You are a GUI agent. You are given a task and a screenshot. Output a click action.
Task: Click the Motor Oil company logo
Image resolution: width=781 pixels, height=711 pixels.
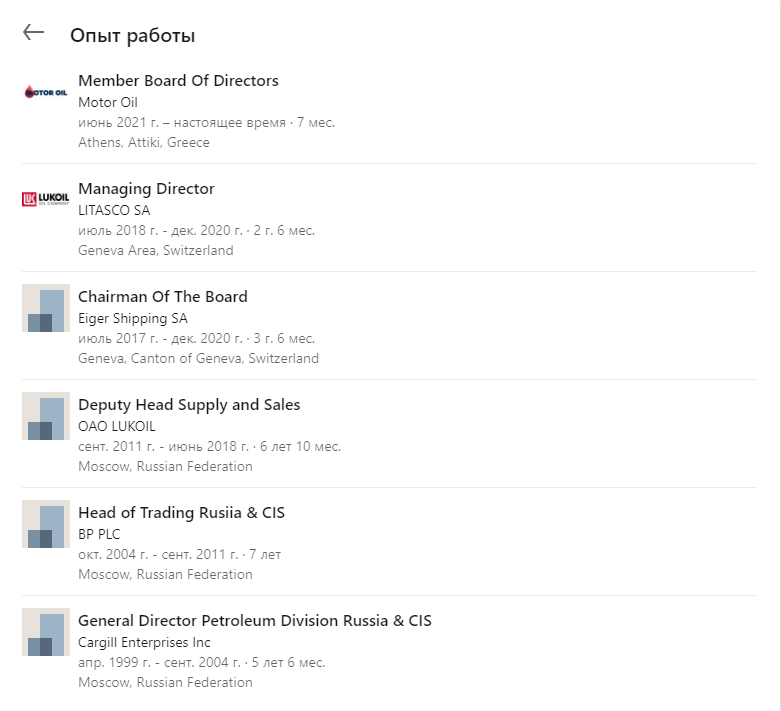tap(45, 92)
